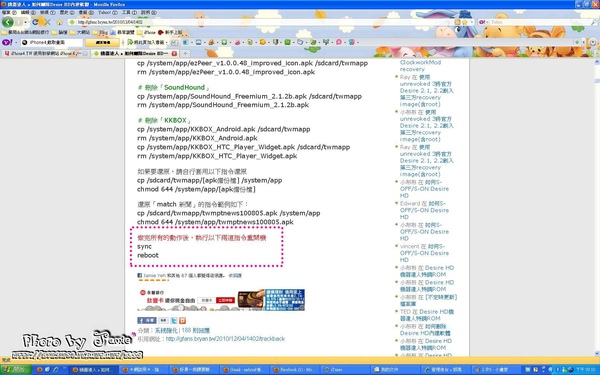Click the vertical scrollbar down arrow

(x=597, y=353)
